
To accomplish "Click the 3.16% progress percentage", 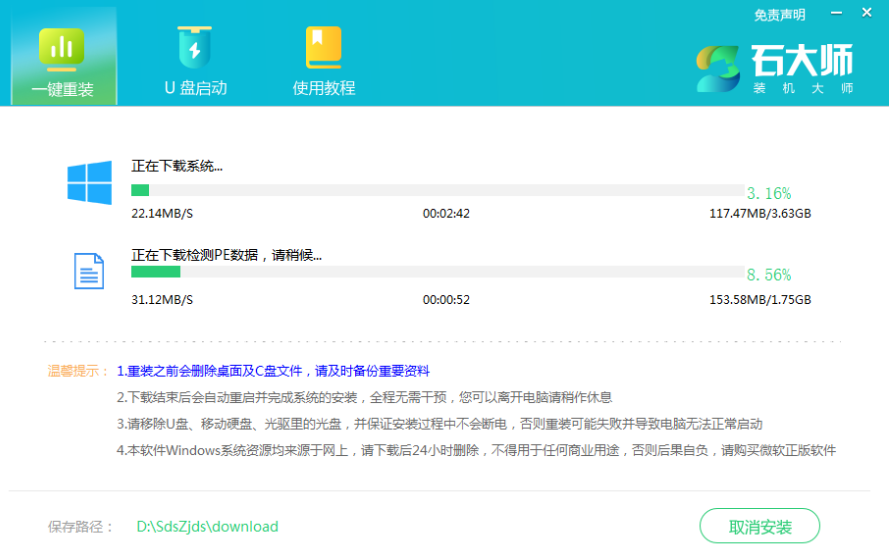I will tap(768, 193).
